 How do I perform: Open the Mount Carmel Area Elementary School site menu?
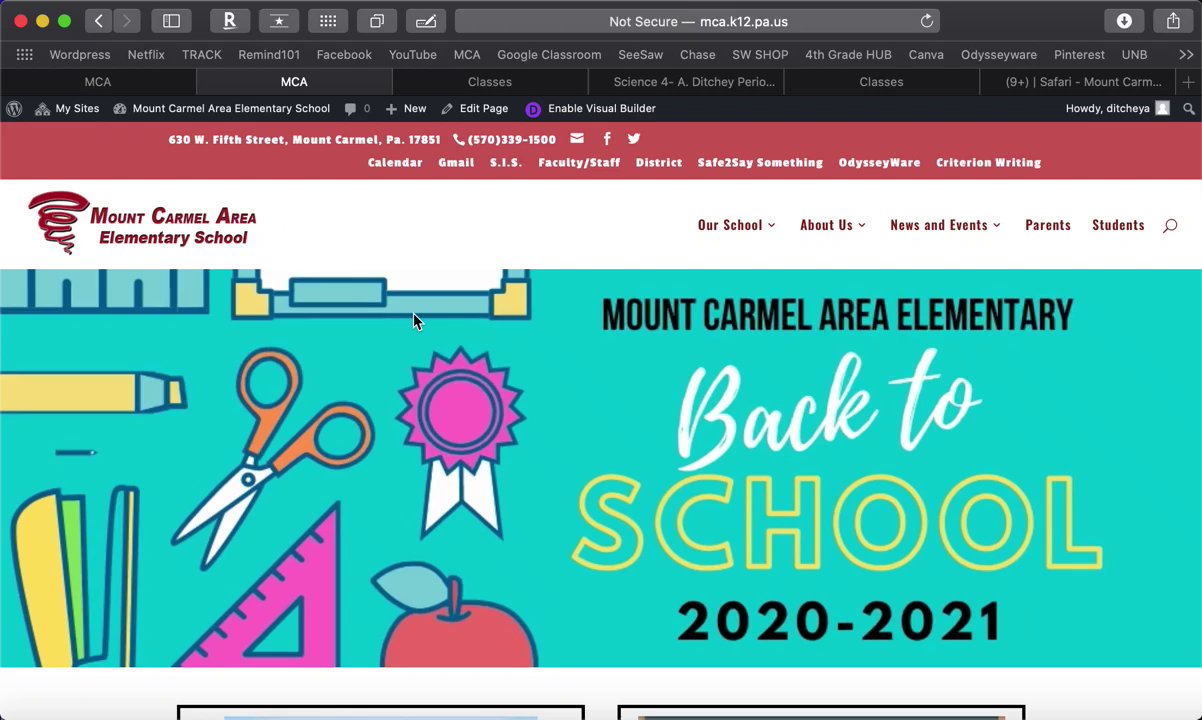click(221, 108)
